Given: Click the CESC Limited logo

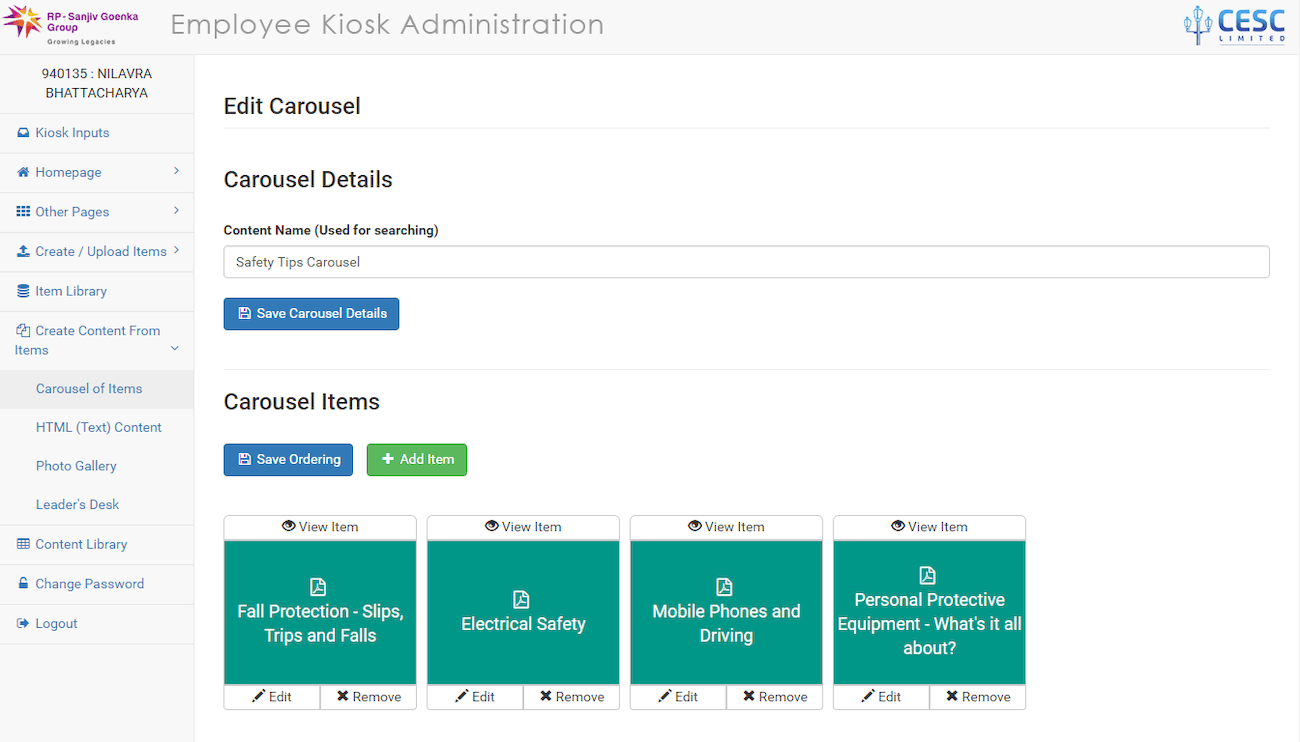Looking at the screenshot, I should click(x=1234, y=26).
